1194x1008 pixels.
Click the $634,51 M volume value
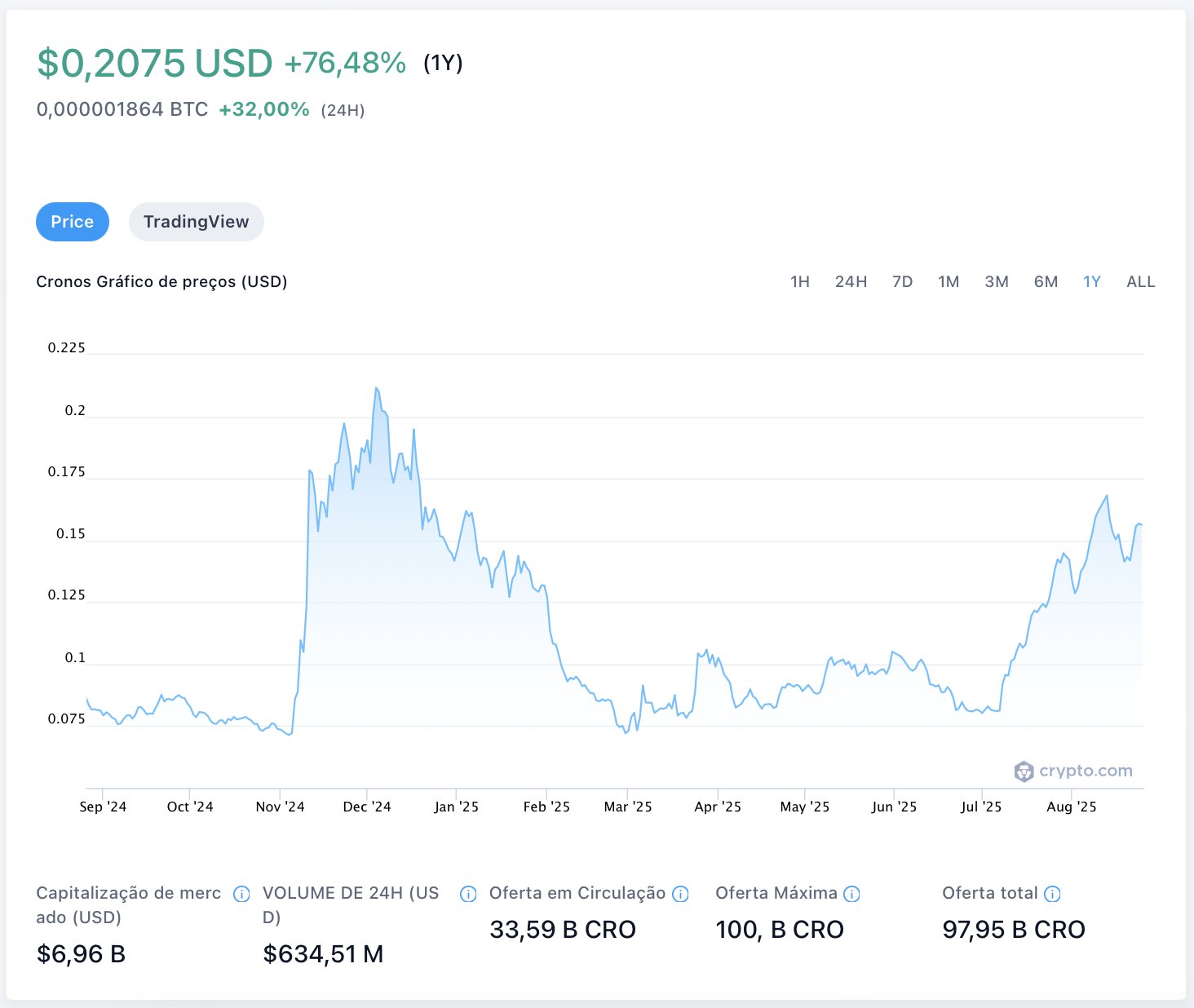point(323,954)
